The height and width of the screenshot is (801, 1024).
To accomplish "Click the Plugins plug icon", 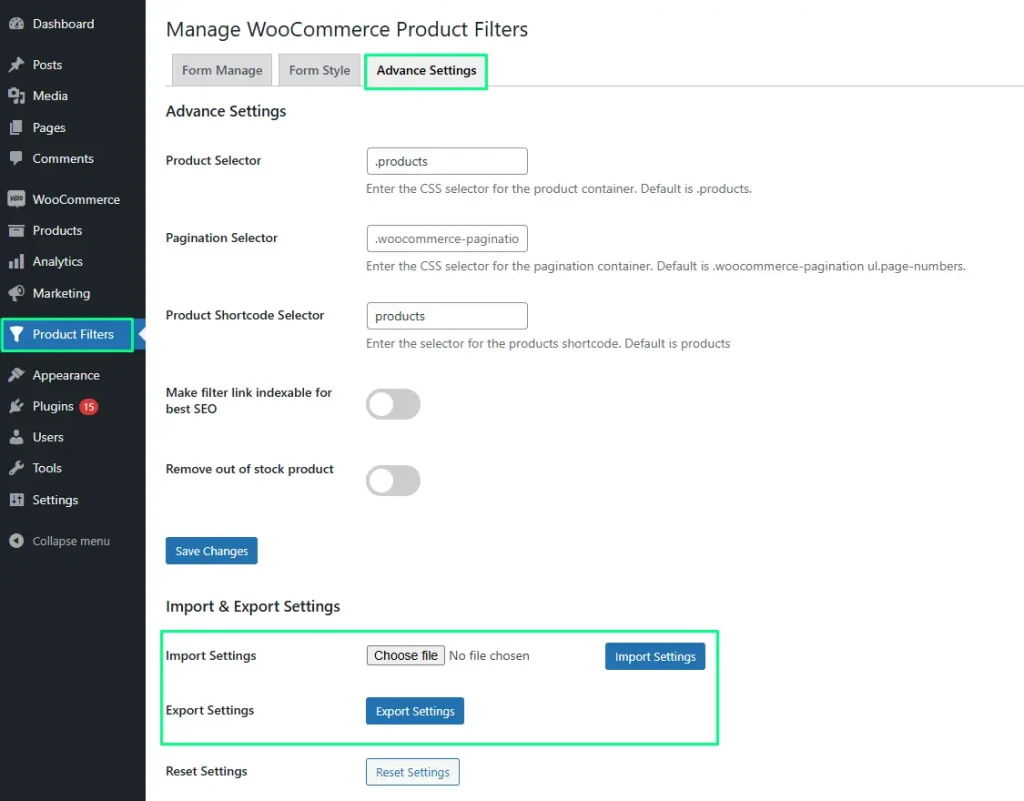I will point(16,406).
